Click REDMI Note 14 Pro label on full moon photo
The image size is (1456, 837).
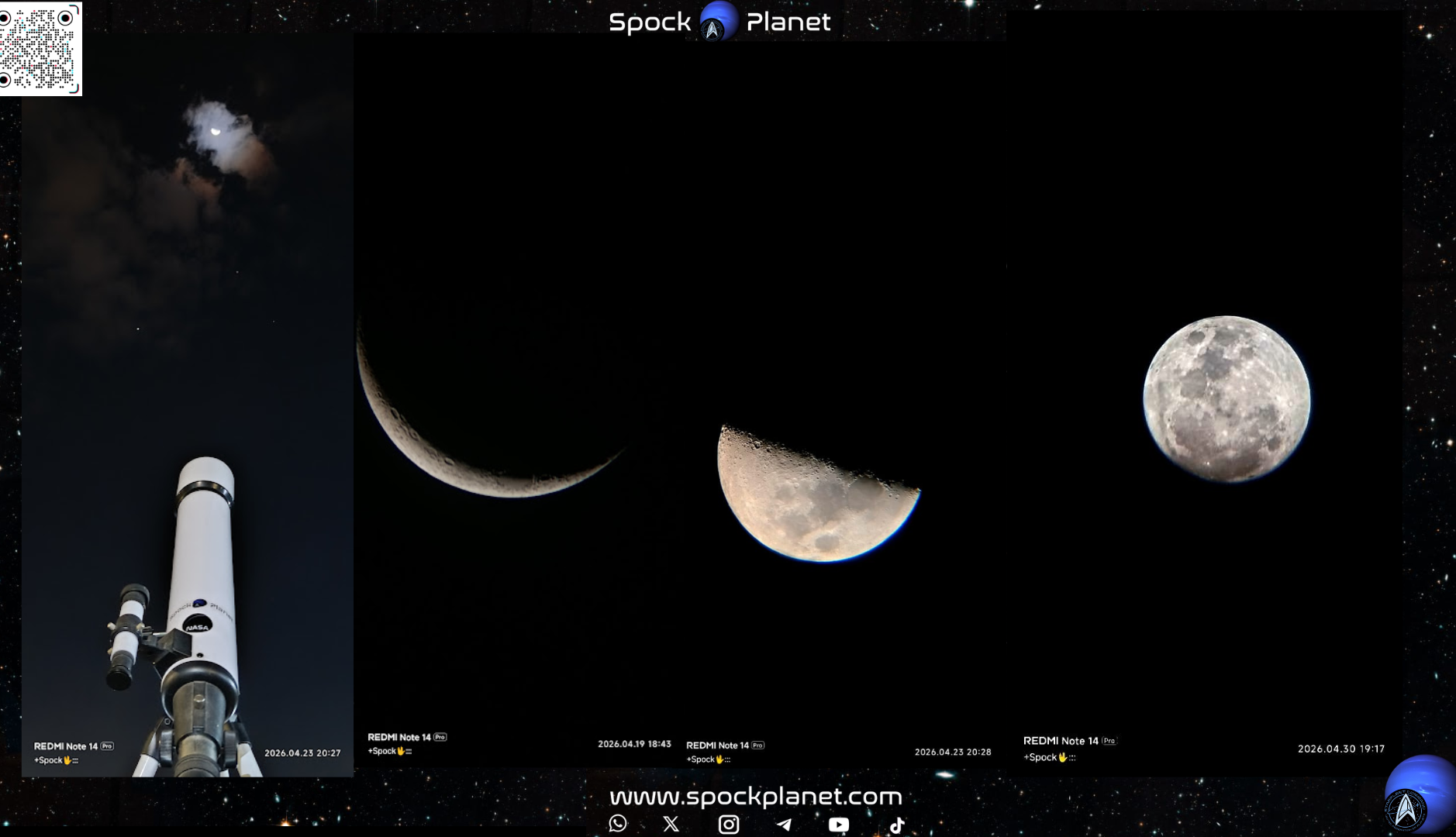[x=1070, y=741]
